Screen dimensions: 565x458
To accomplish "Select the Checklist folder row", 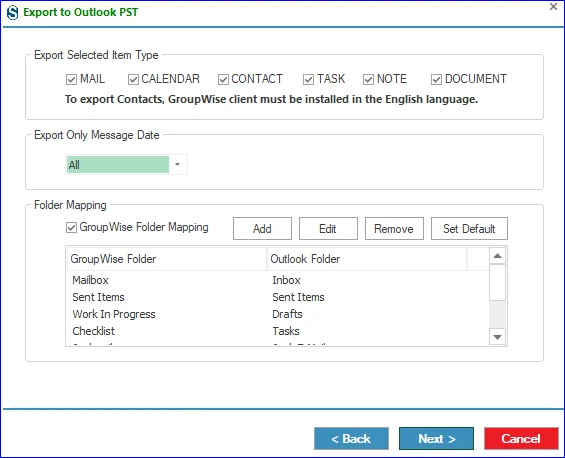I will point(278,331).
